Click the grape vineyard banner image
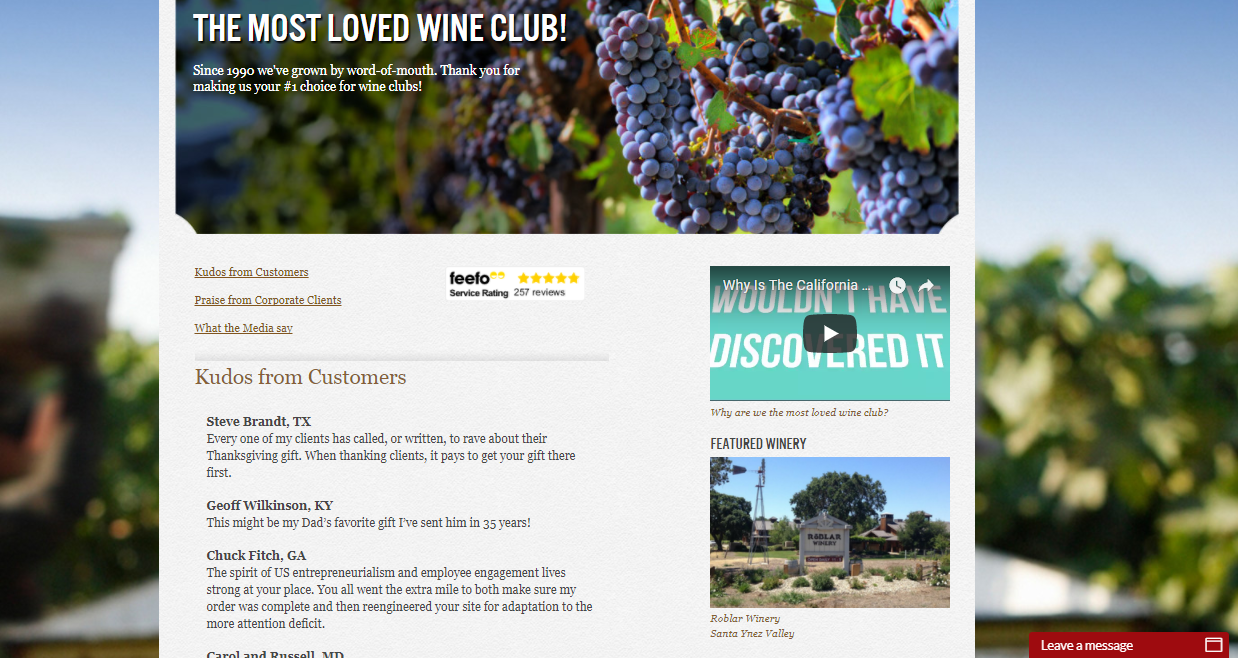The width and height of the screenshot is (1238, 658). [x=567, y=117]
